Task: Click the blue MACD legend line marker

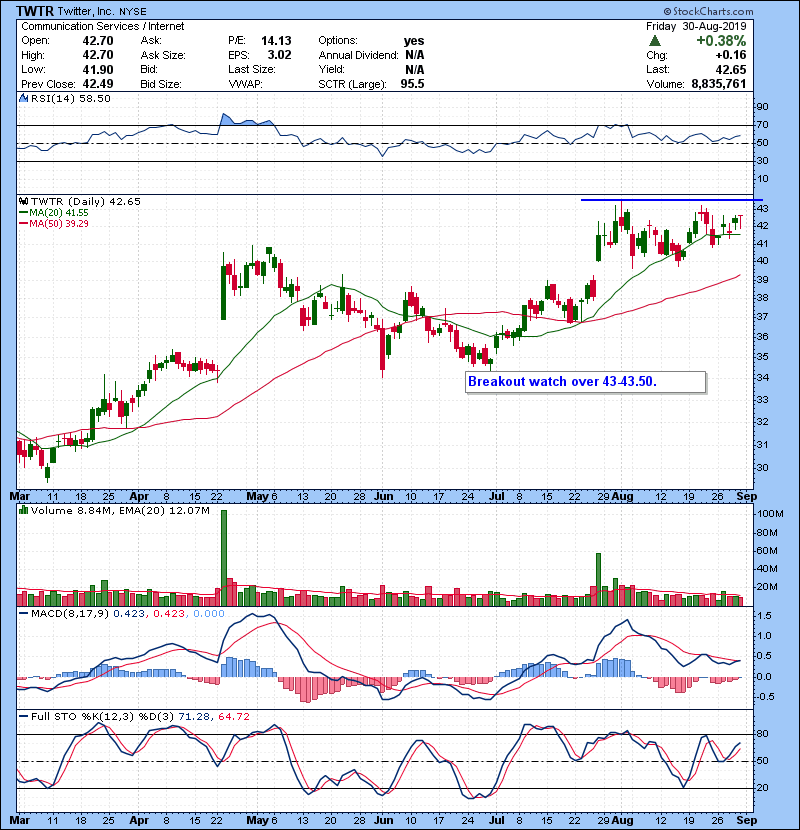Action: pos(23,614)
